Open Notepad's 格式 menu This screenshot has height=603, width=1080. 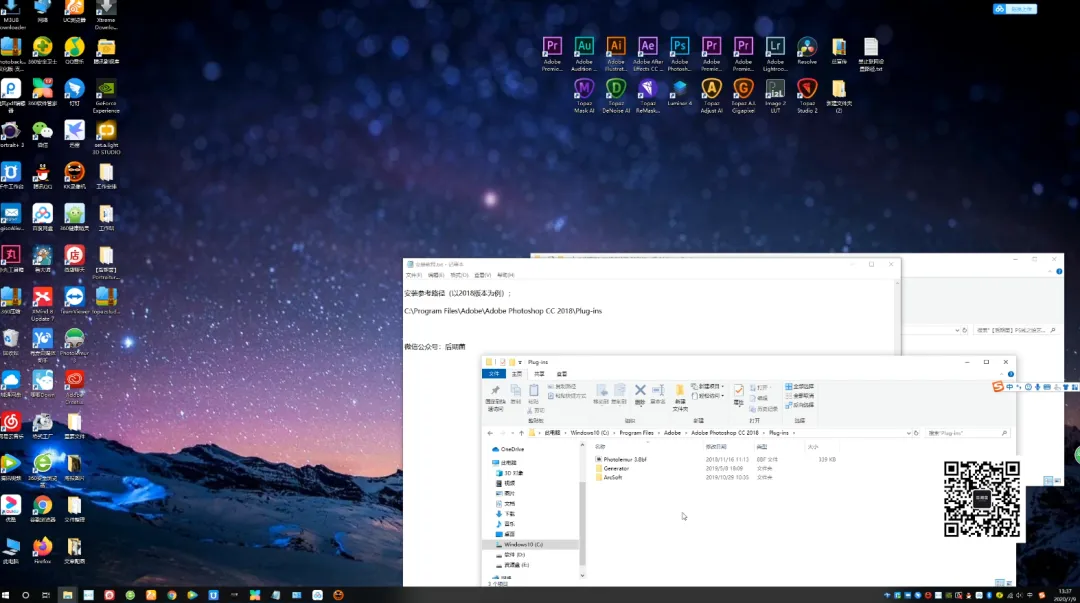coord(459,275)
